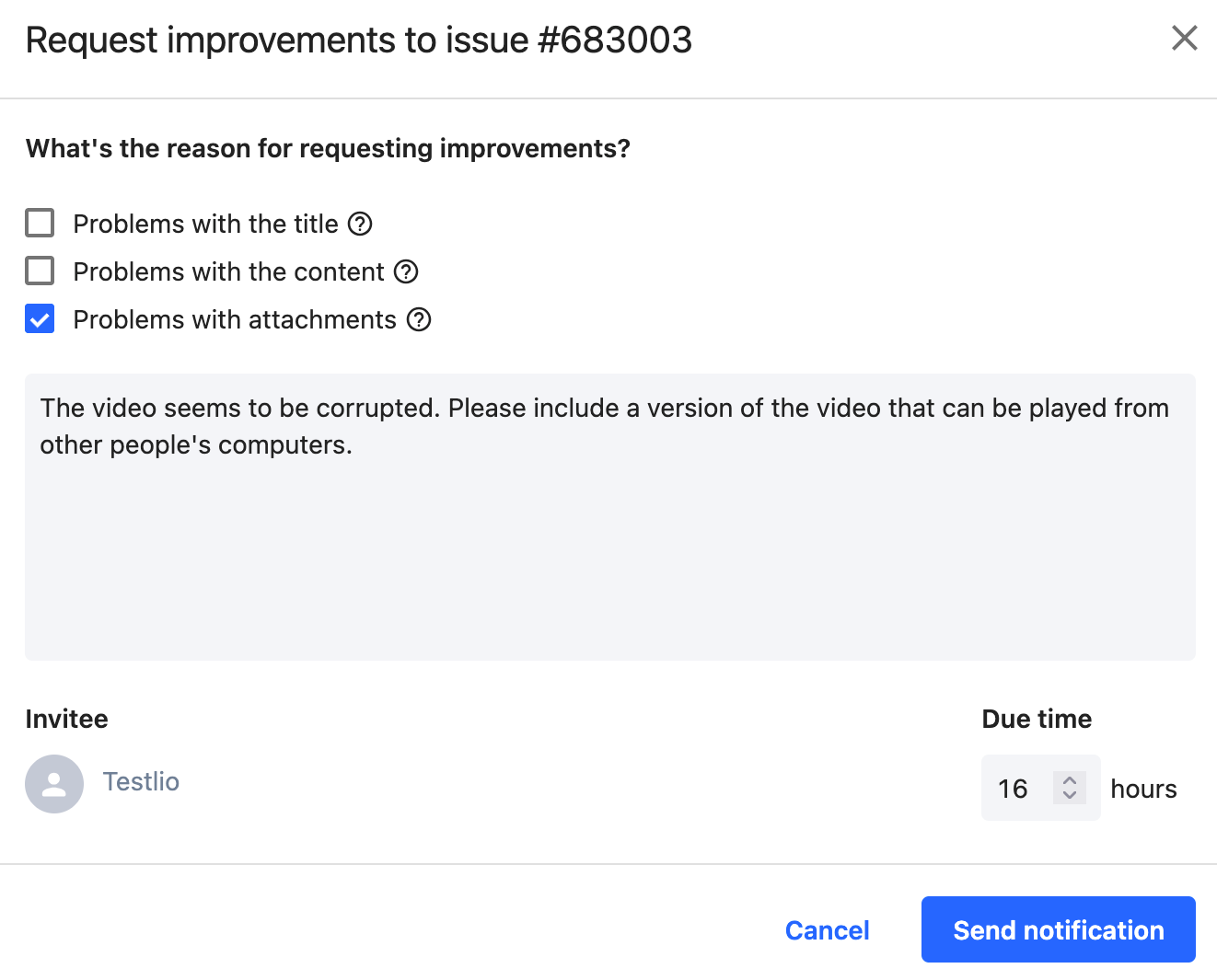
Task: Uncheck 'Problems with attachments'
Action: point(40,318)
